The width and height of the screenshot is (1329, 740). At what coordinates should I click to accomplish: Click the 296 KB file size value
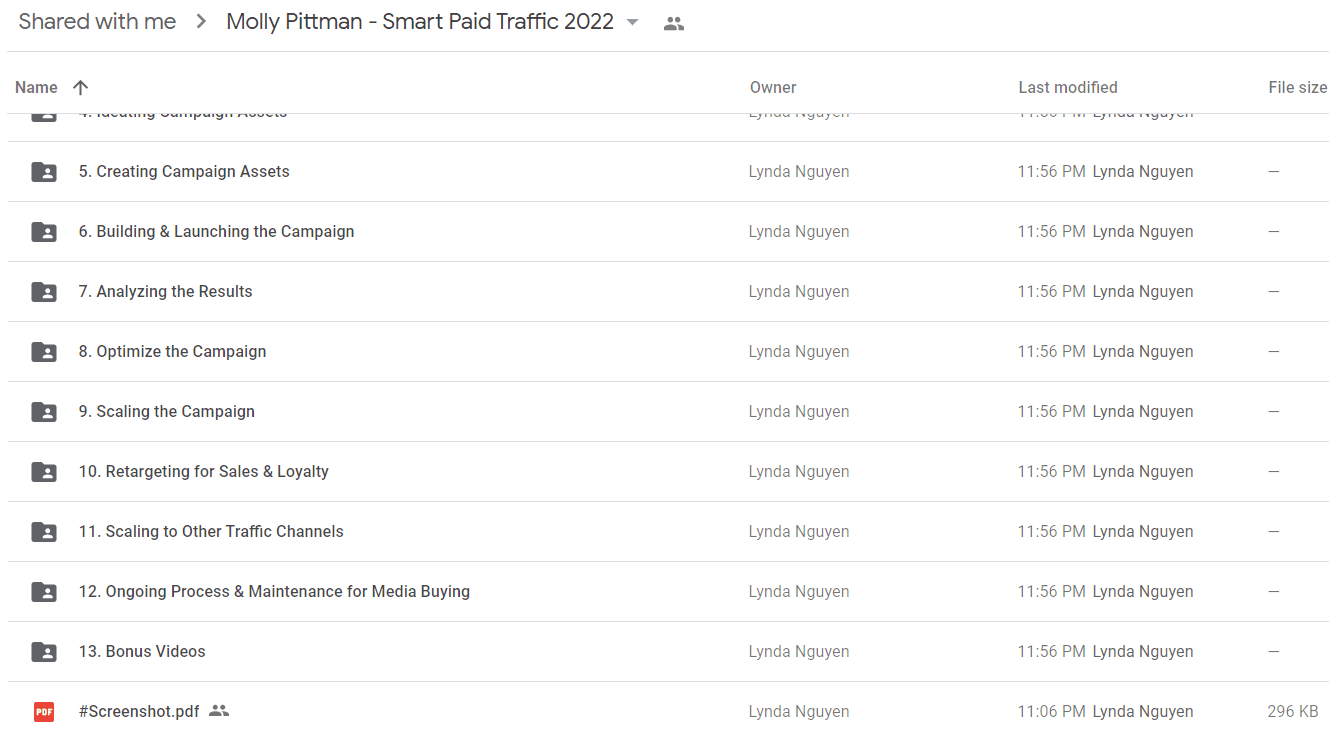click(x=1292, y=711)
